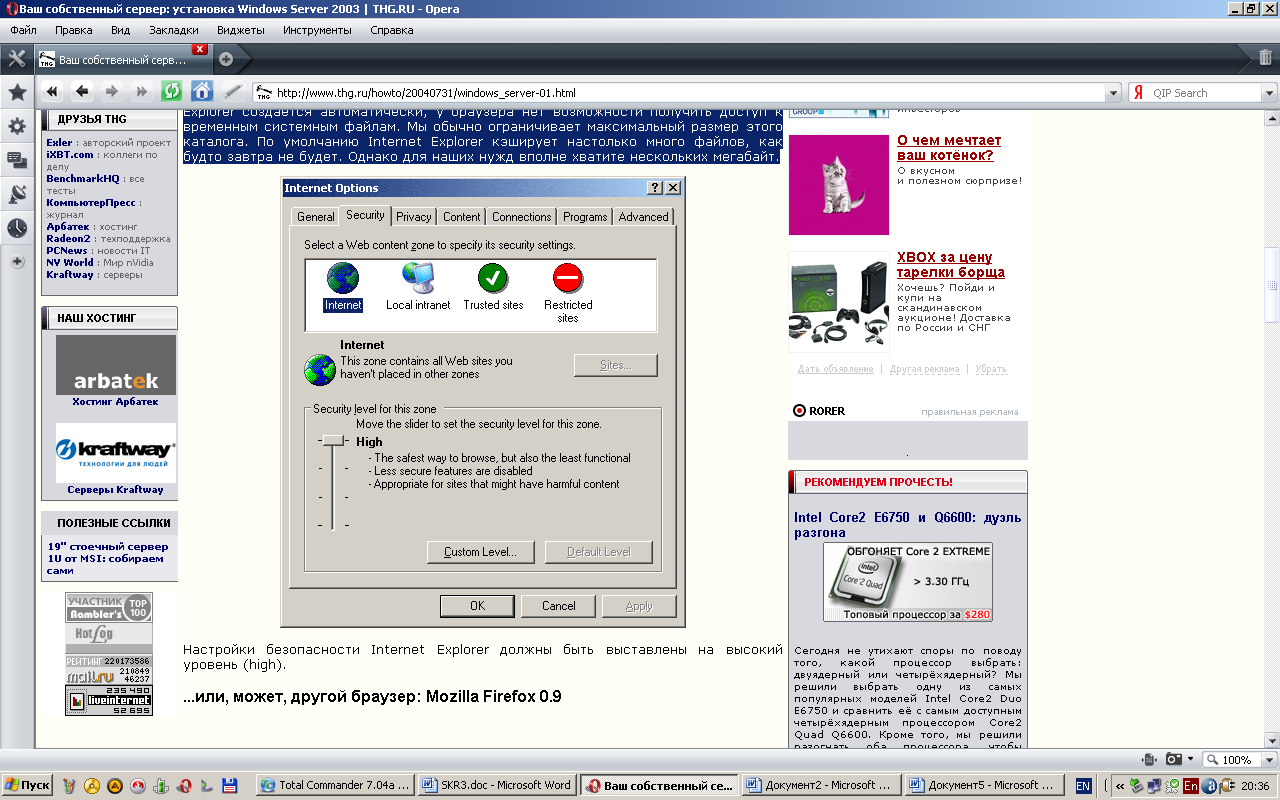Click in the QIP Search input field
This screenshot has height=800, width=1280.
click(x=1205, y=93)
